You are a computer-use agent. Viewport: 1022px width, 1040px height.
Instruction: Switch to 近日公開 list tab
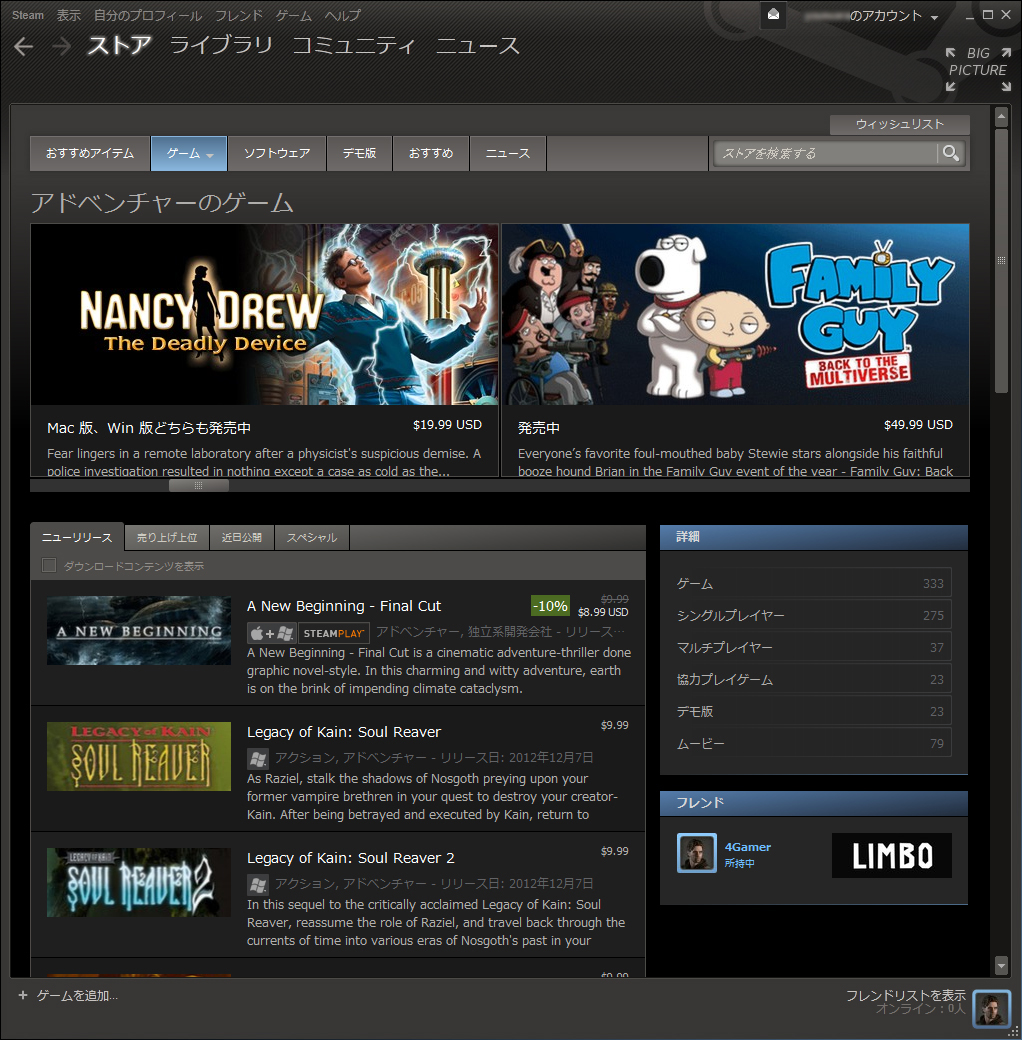[241, 537]
